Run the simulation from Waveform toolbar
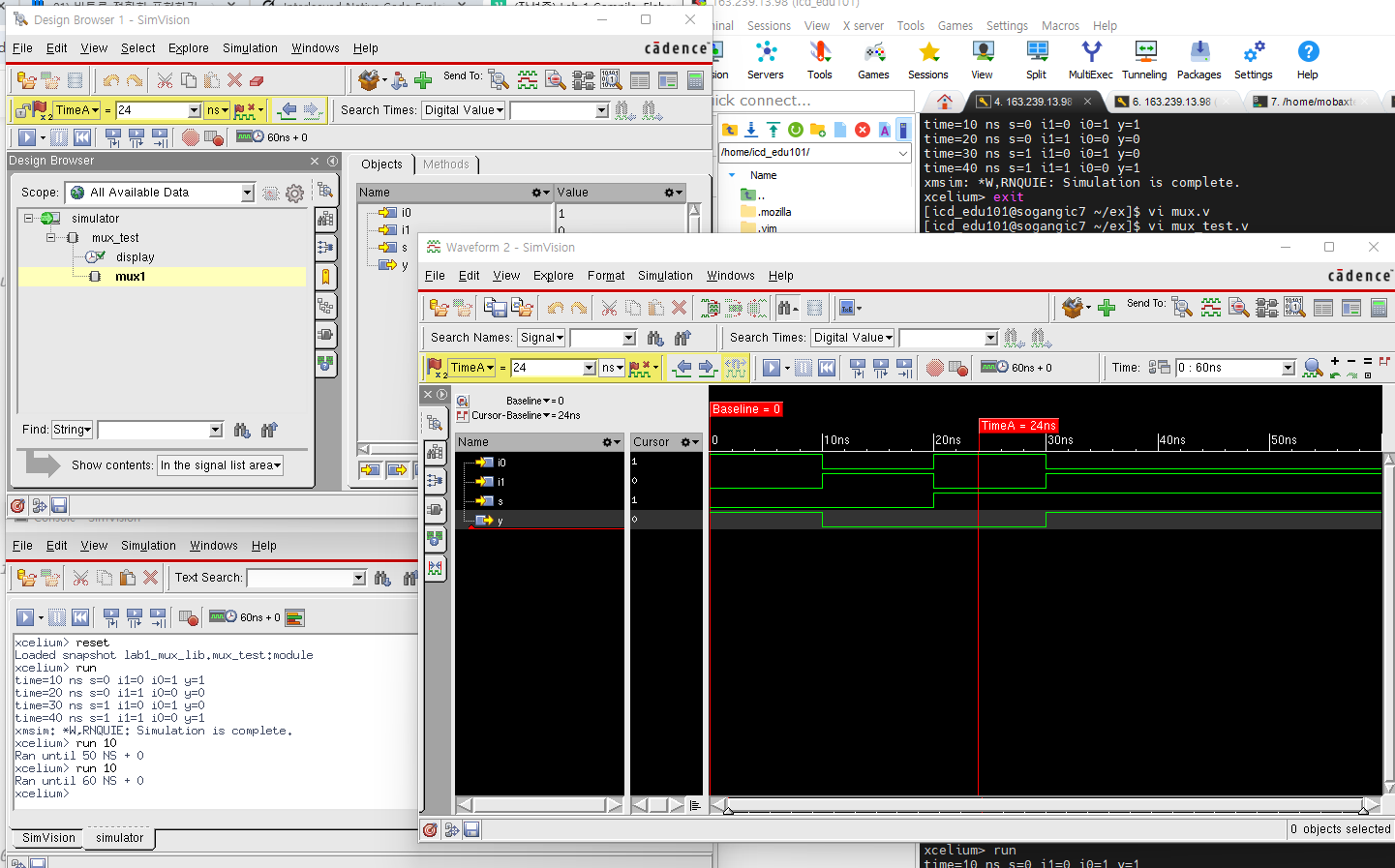This screenshot has height=868, width=1395. pos(771,368)
